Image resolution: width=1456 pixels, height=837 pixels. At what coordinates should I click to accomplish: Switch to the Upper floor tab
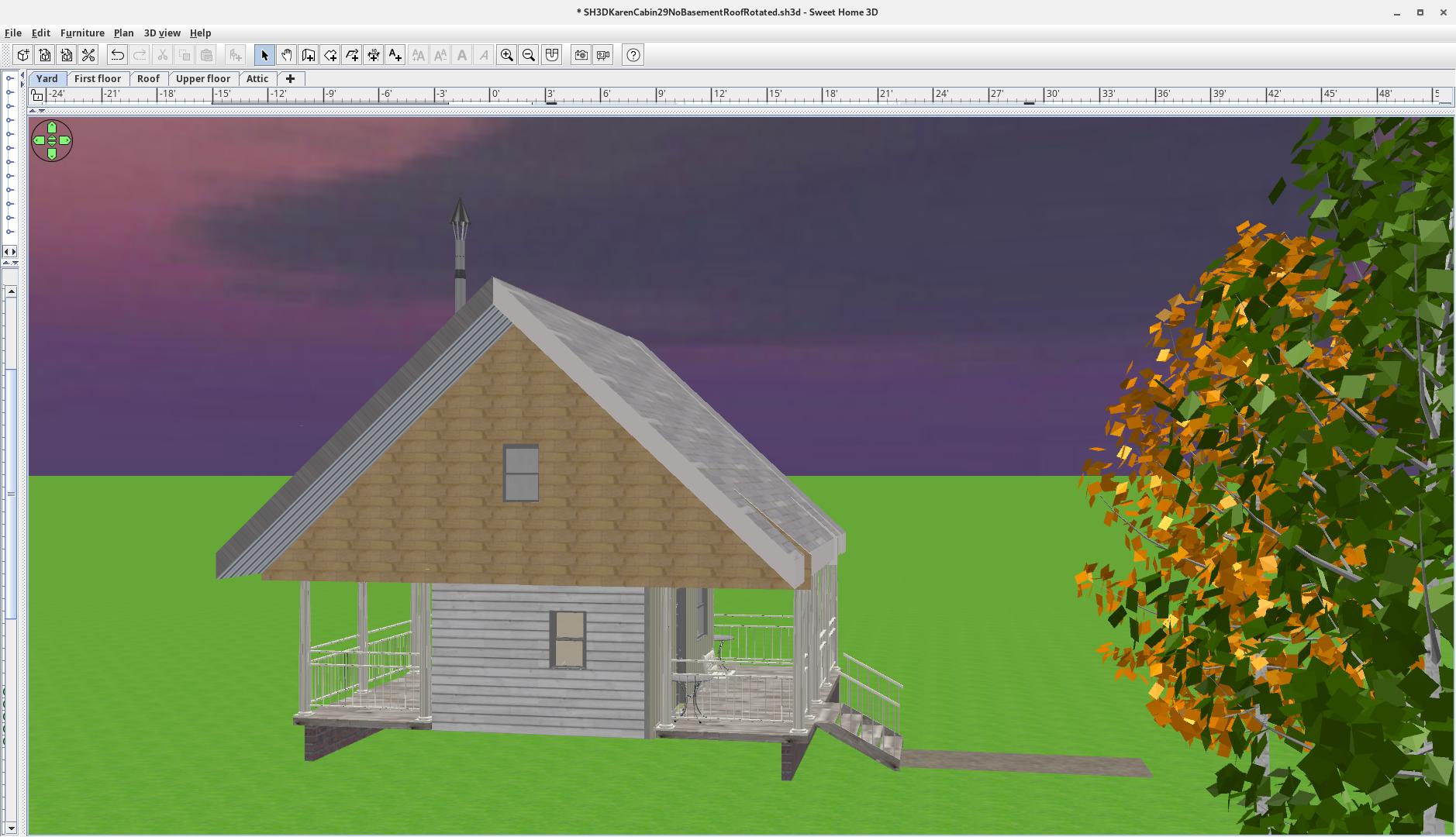click(202, 78)
